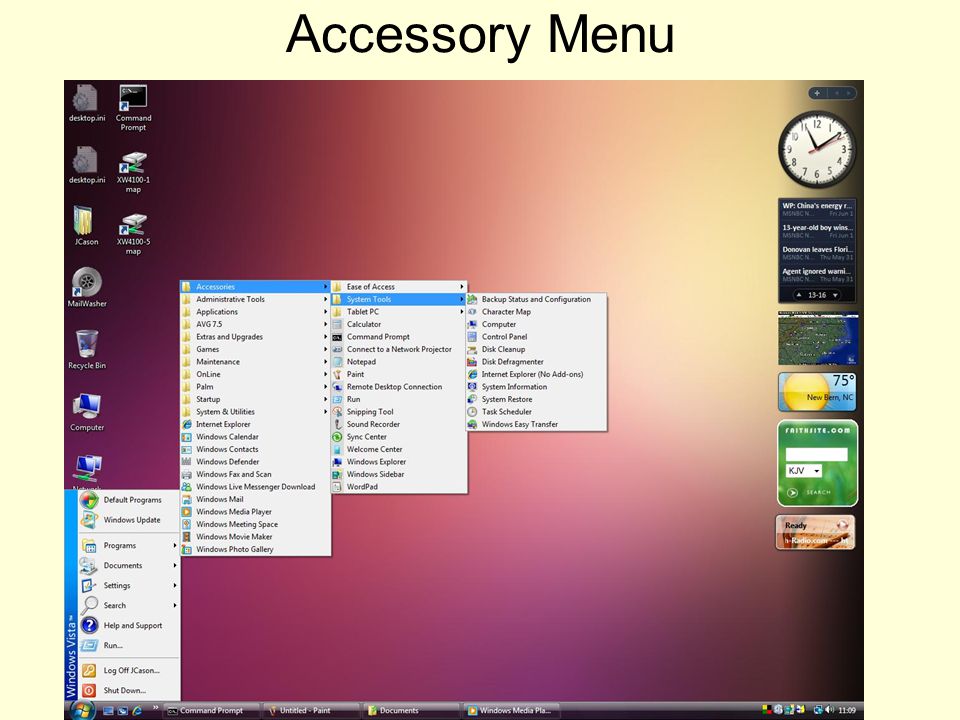
Task: Expand the Games folder
Action: (255, 349)
